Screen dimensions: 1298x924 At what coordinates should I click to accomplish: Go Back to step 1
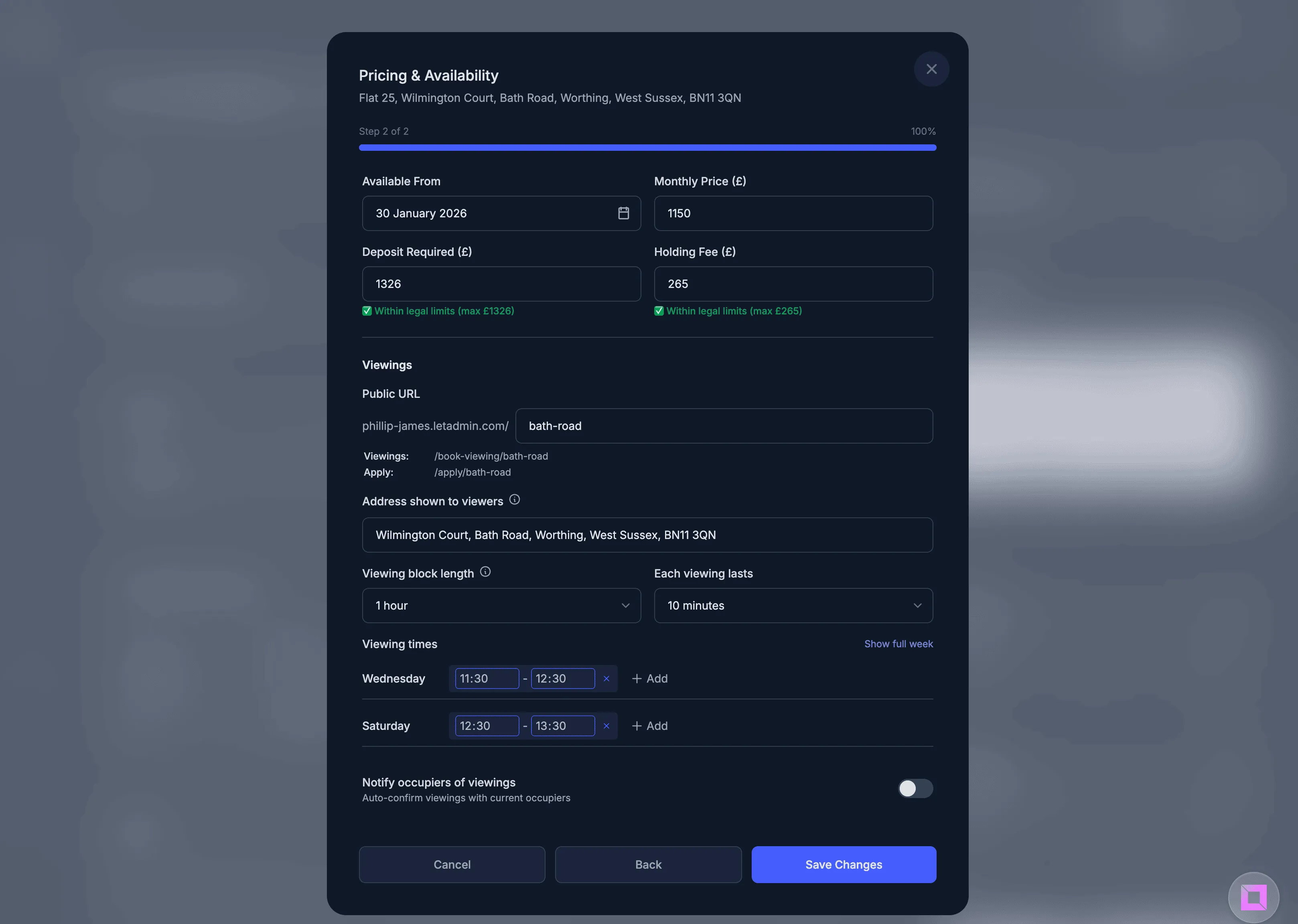pyautogui.click(x=647, y=864)
